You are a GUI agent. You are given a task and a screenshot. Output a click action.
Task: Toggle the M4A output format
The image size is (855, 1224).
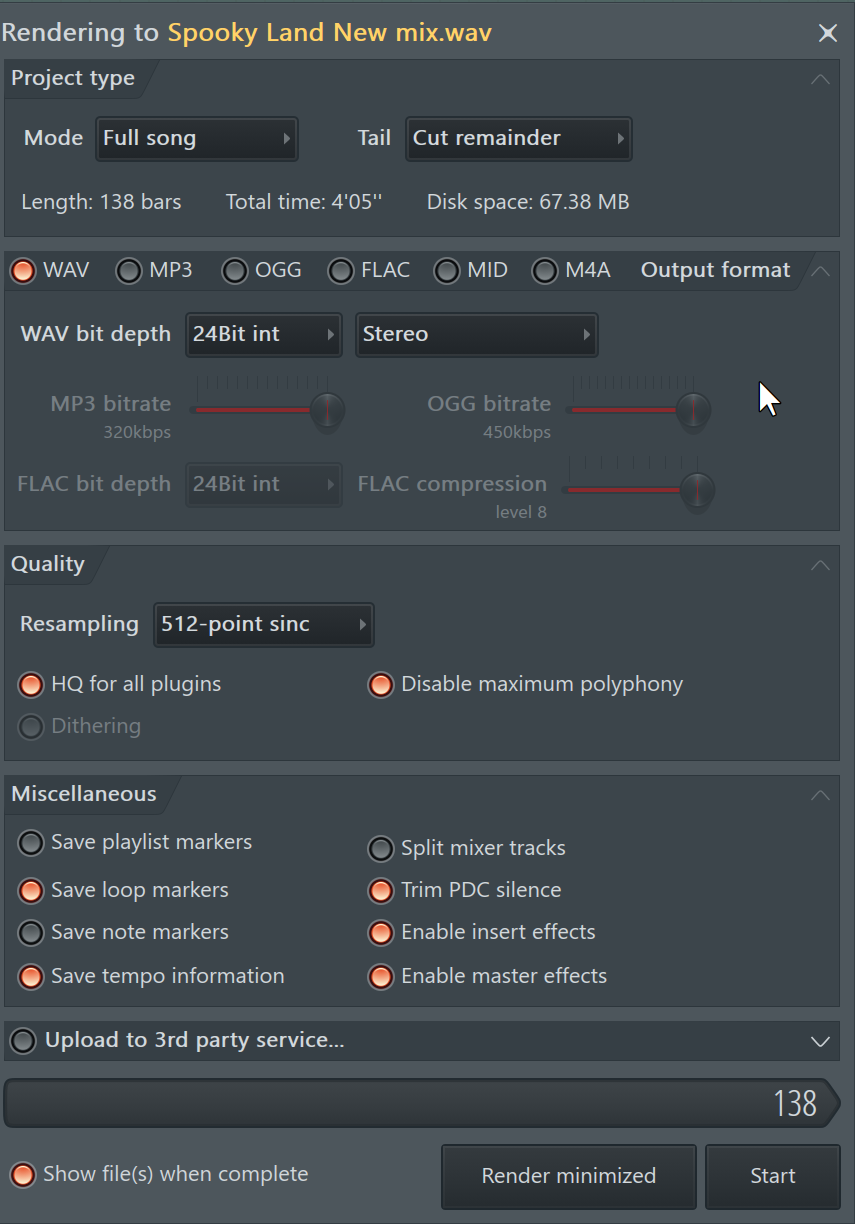click(x=545, y=271)
